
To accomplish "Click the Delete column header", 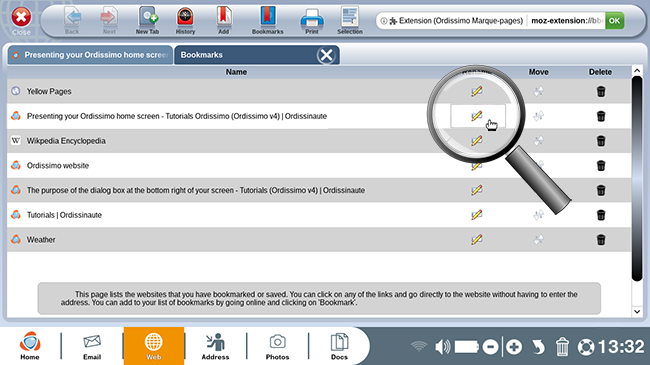I will 600,72.
